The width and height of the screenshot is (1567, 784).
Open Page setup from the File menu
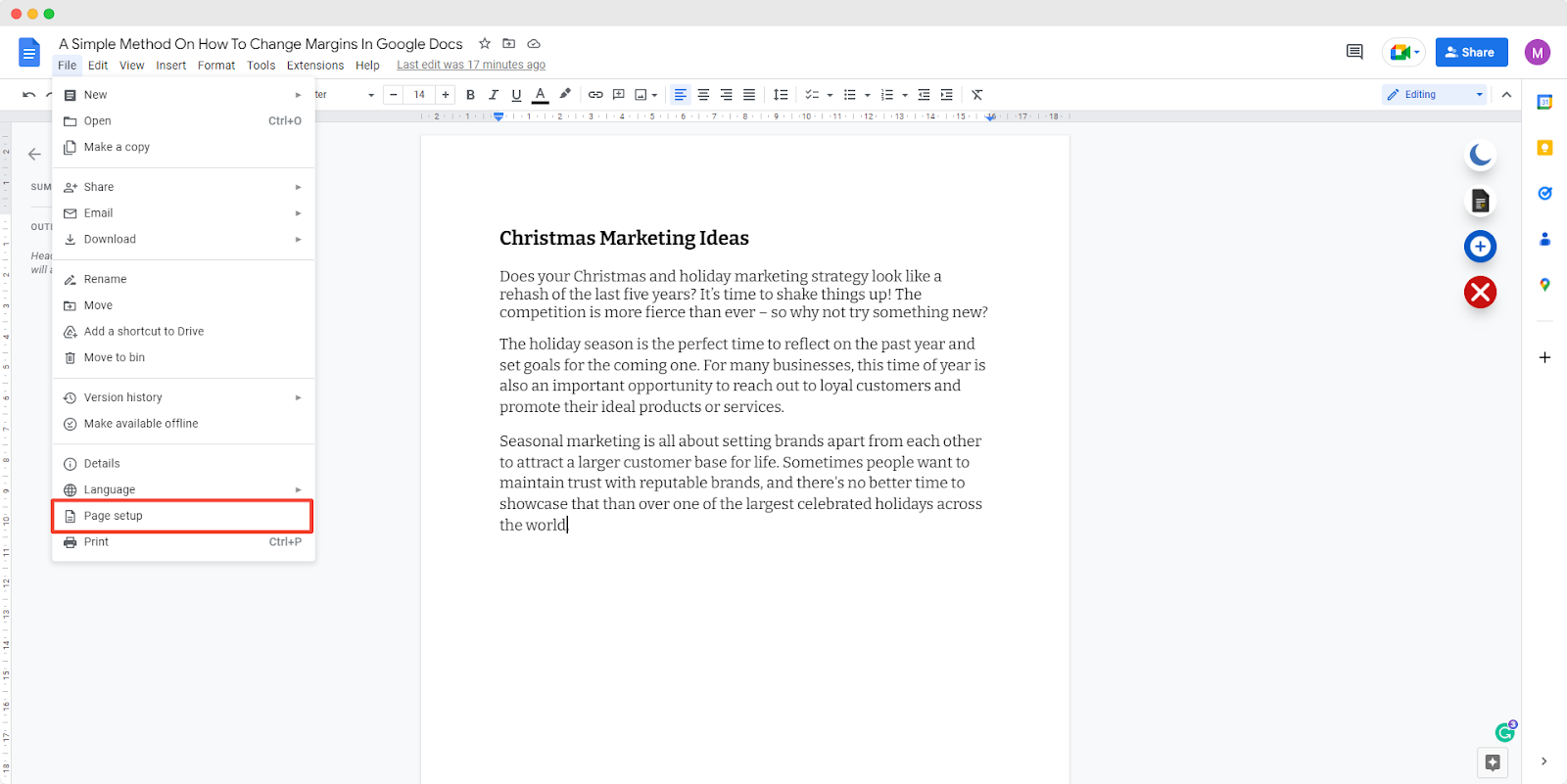point(114,516)
